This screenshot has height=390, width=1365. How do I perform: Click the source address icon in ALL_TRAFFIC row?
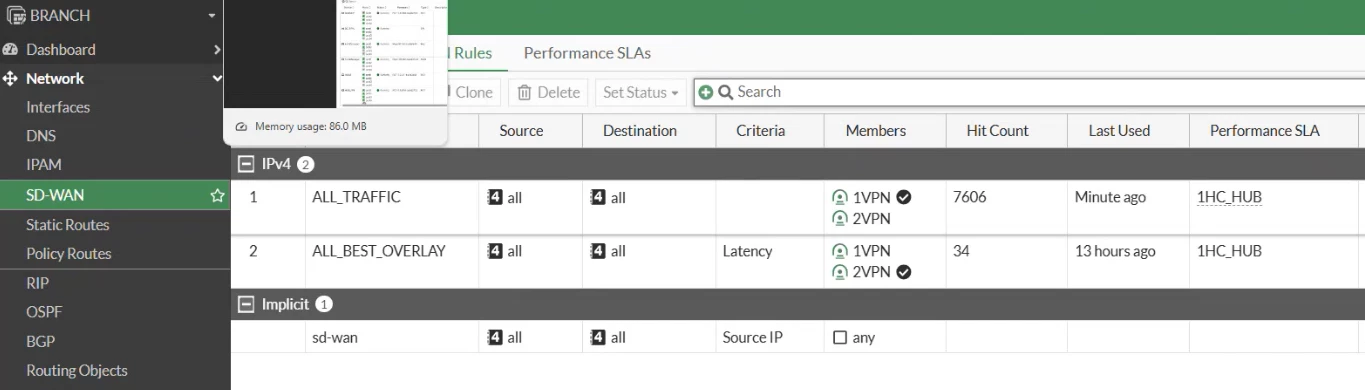pos(494,198)
